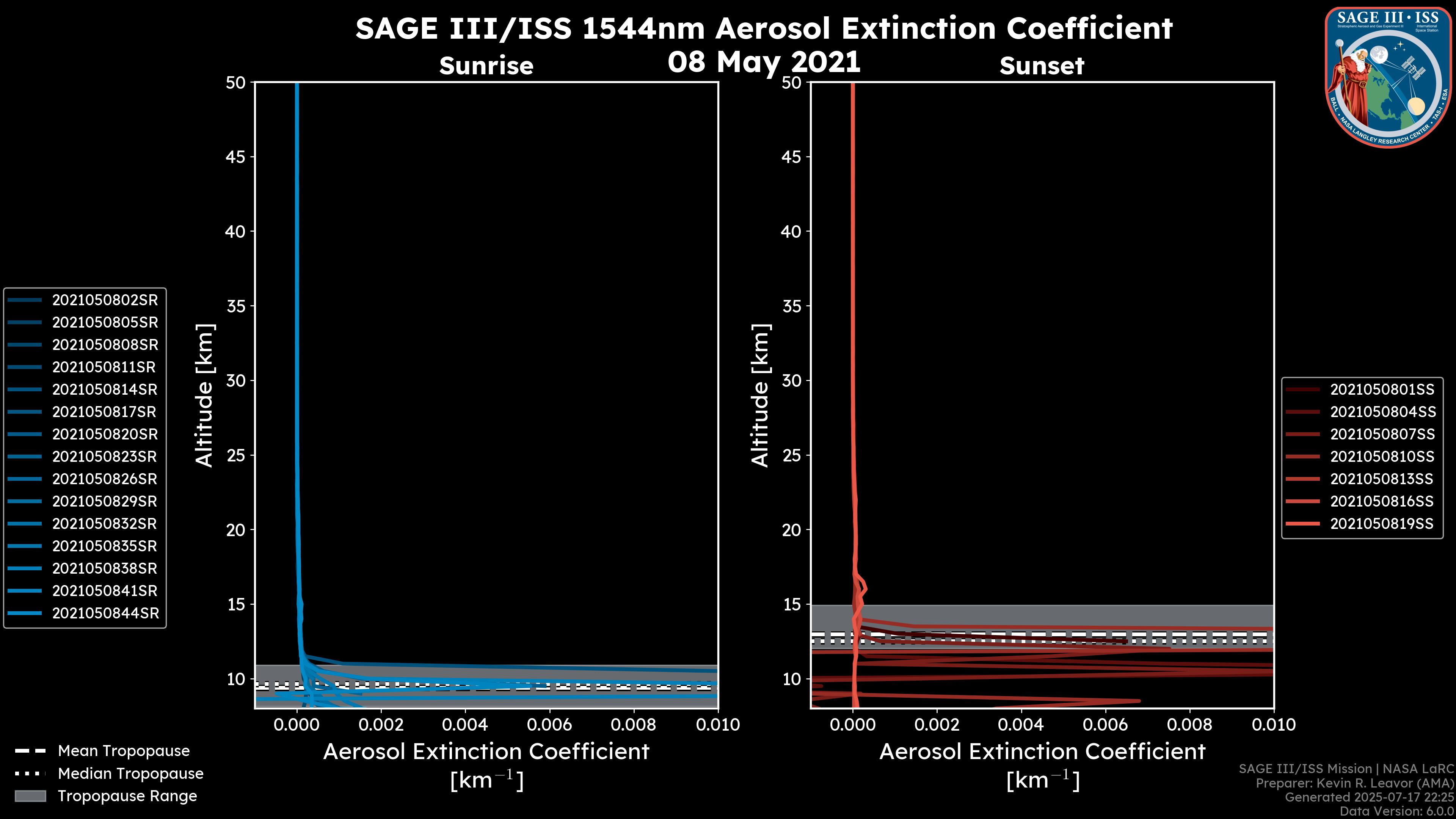Screen dimensions: 1456x819
Task: Click the 2021050832SR legend line swatch
Action: [25, 524]
